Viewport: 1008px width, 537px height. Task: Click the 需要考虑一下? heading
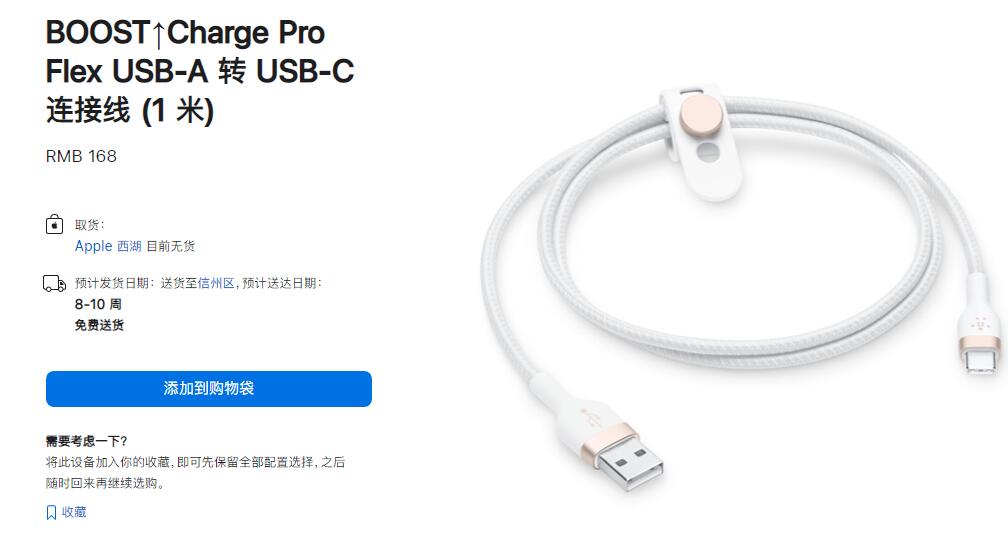coord(87,441)
